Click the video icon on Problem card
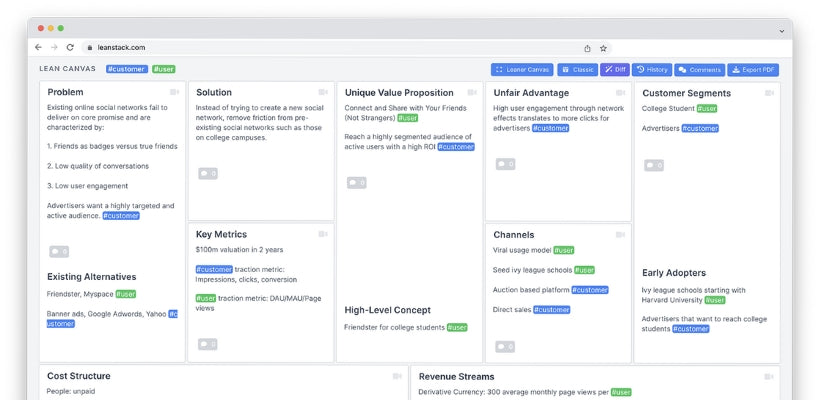Screen dimensions: 820x400 [x=174, y=93]
